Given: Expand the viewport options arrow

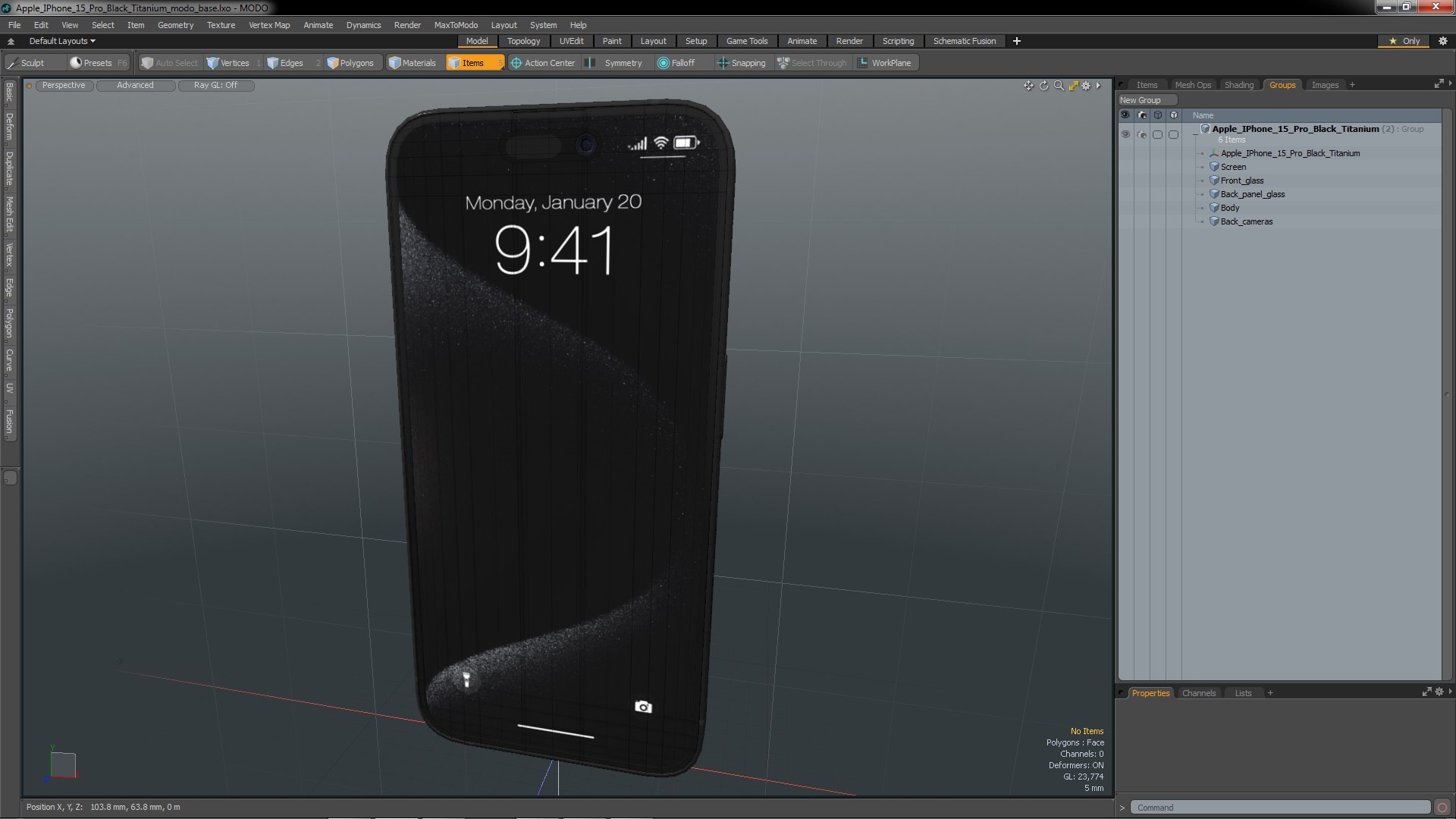Looking at the screenshot, I should (x=1098, y=86).
